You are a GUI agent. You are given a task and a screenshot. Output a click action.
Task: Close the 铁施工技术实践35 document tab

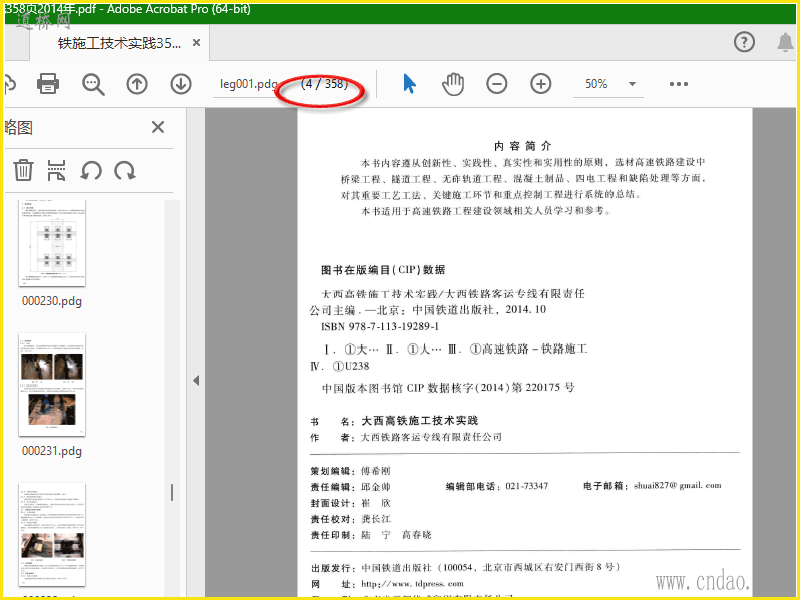196,43
